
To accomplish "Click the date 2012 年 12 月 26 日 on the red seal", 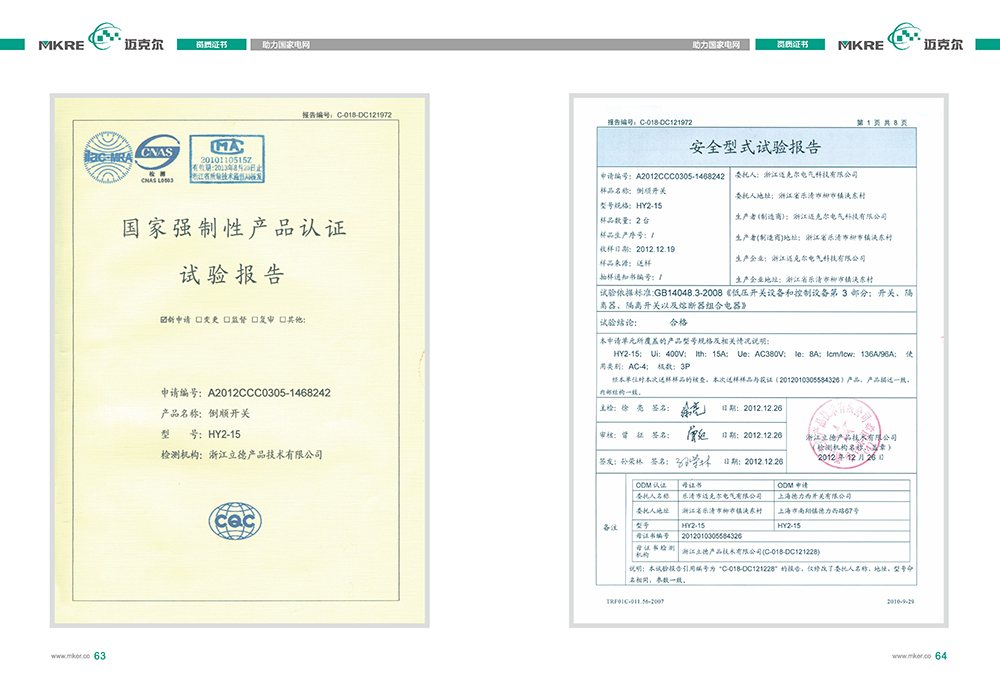I will coord(850,457).
